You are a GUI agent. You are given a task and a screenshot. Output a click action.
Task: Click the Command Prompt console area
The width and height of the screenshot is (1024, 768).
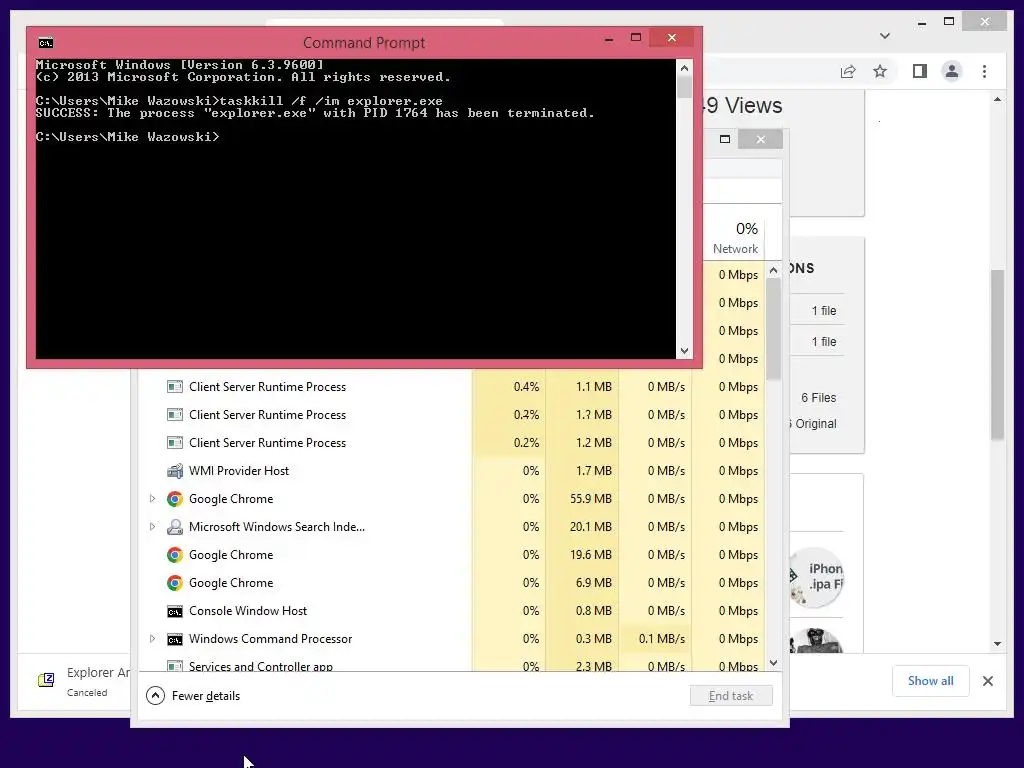click(x=355, y=209)
